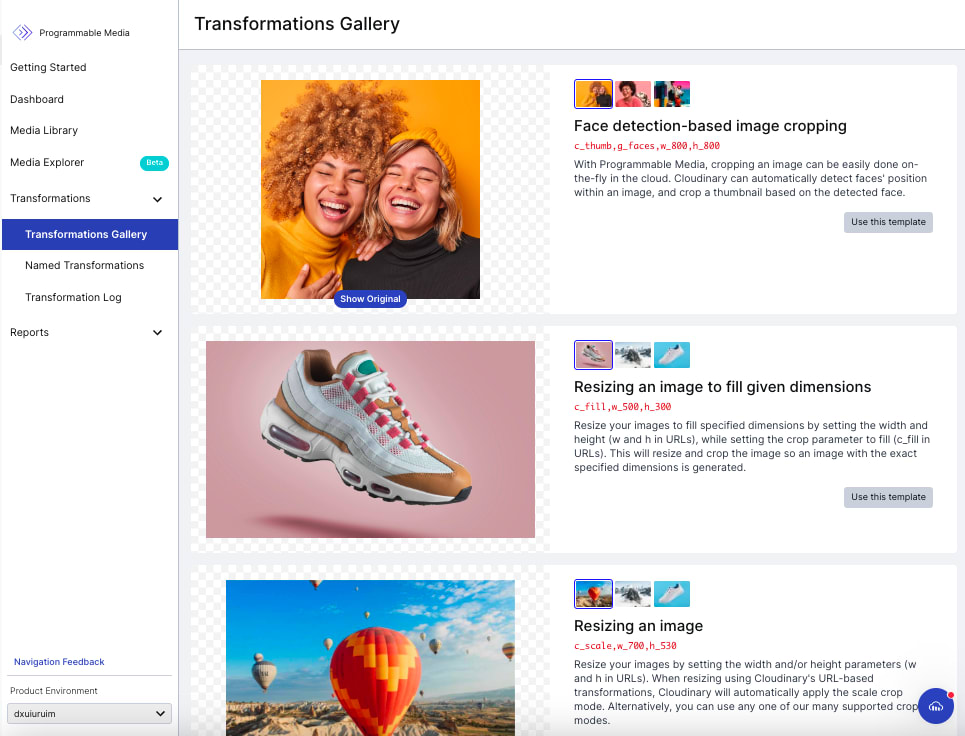Select mountain thumbnail in Resizing an image card

pos(633,594)
